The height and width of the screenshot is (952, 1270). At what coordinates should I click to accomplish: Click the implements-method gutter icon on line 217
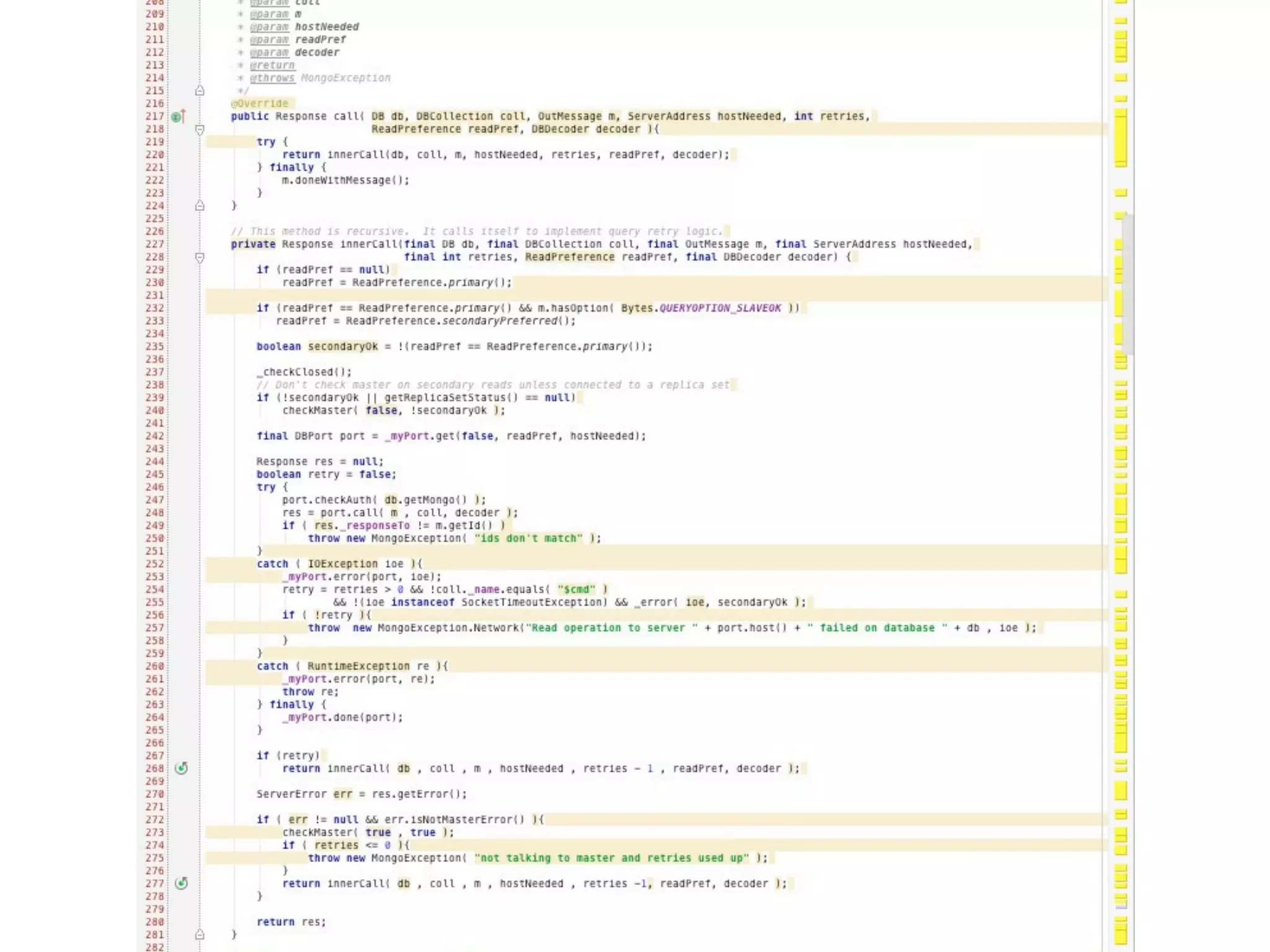click(x=177, y=117)
